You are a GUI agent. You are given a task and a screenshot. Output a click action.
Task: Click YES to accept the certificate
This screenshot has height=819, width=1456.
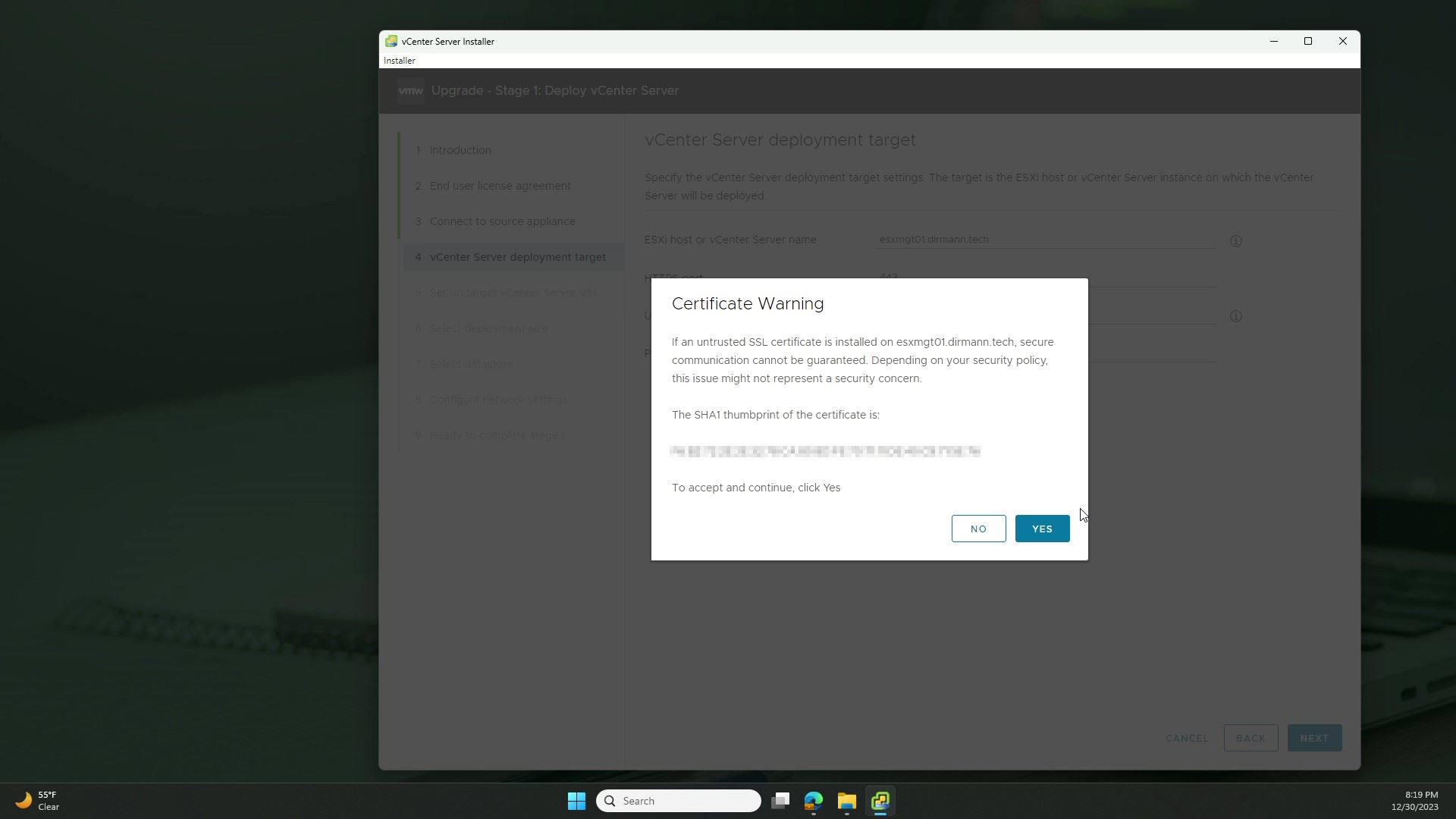[x=1042, y=529]
